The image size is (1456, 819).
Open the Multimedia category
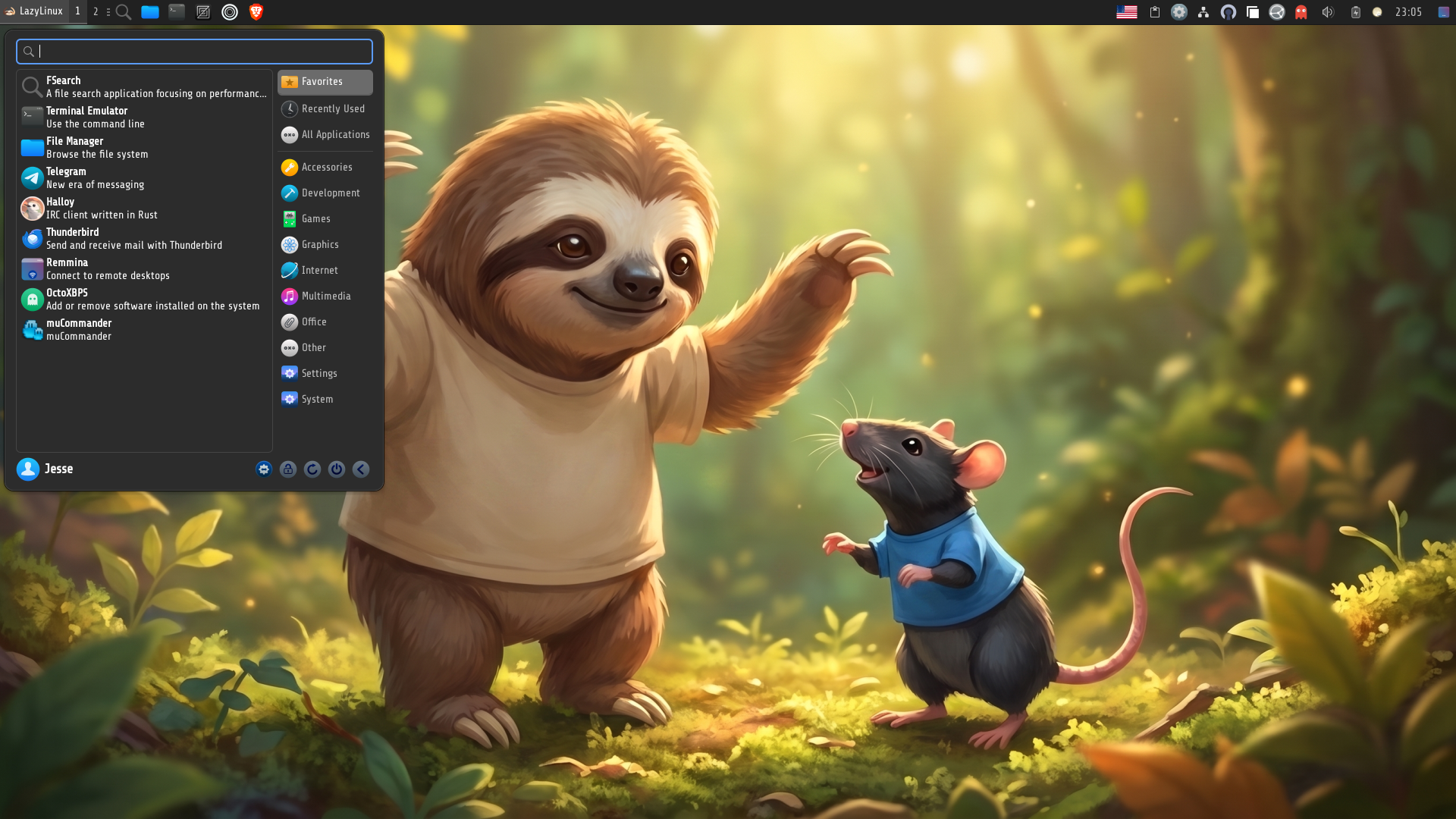pyautogui.click(x=325, y=296)
